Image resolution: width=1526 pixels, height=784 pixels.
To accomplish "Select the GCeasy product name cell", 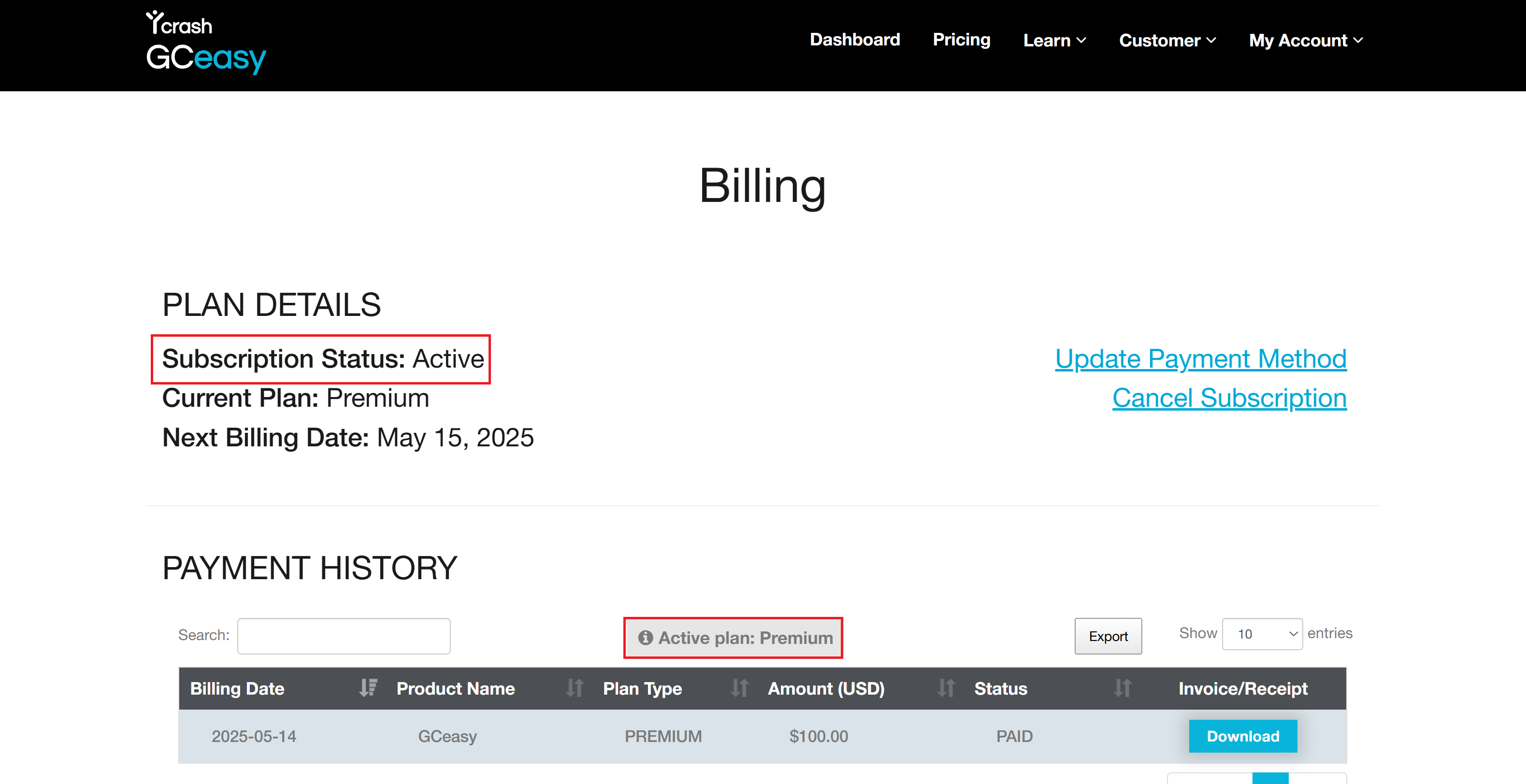I will coord(446,736).
